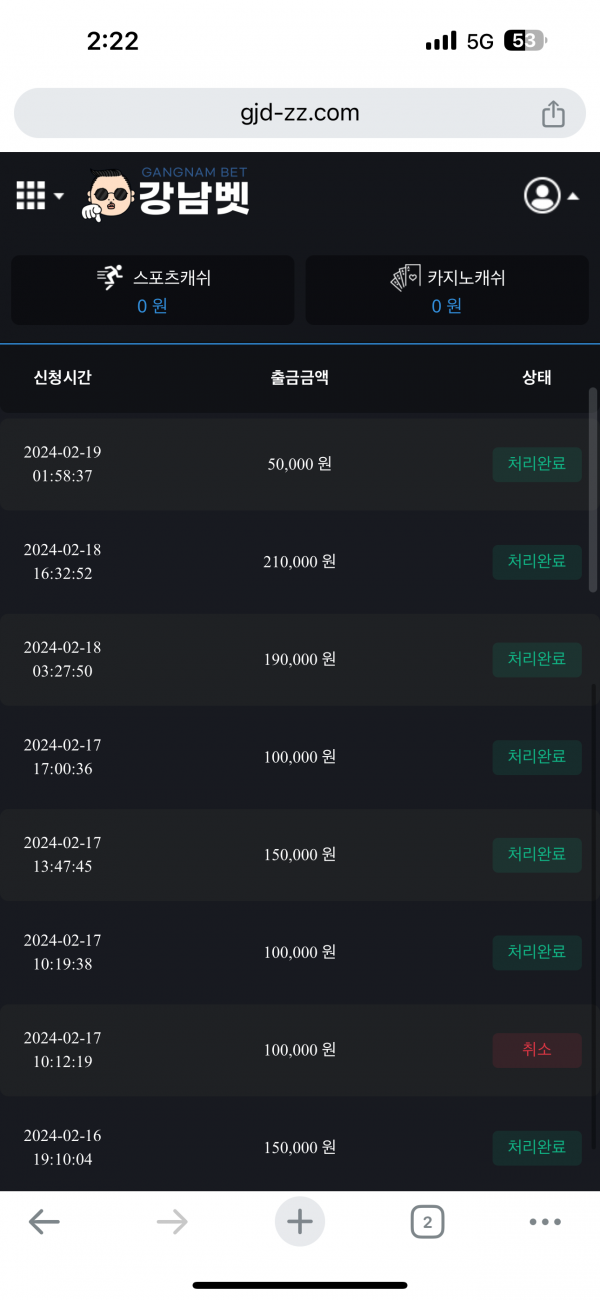Go back with the browser back arrow

click(x=44, y=1221)
